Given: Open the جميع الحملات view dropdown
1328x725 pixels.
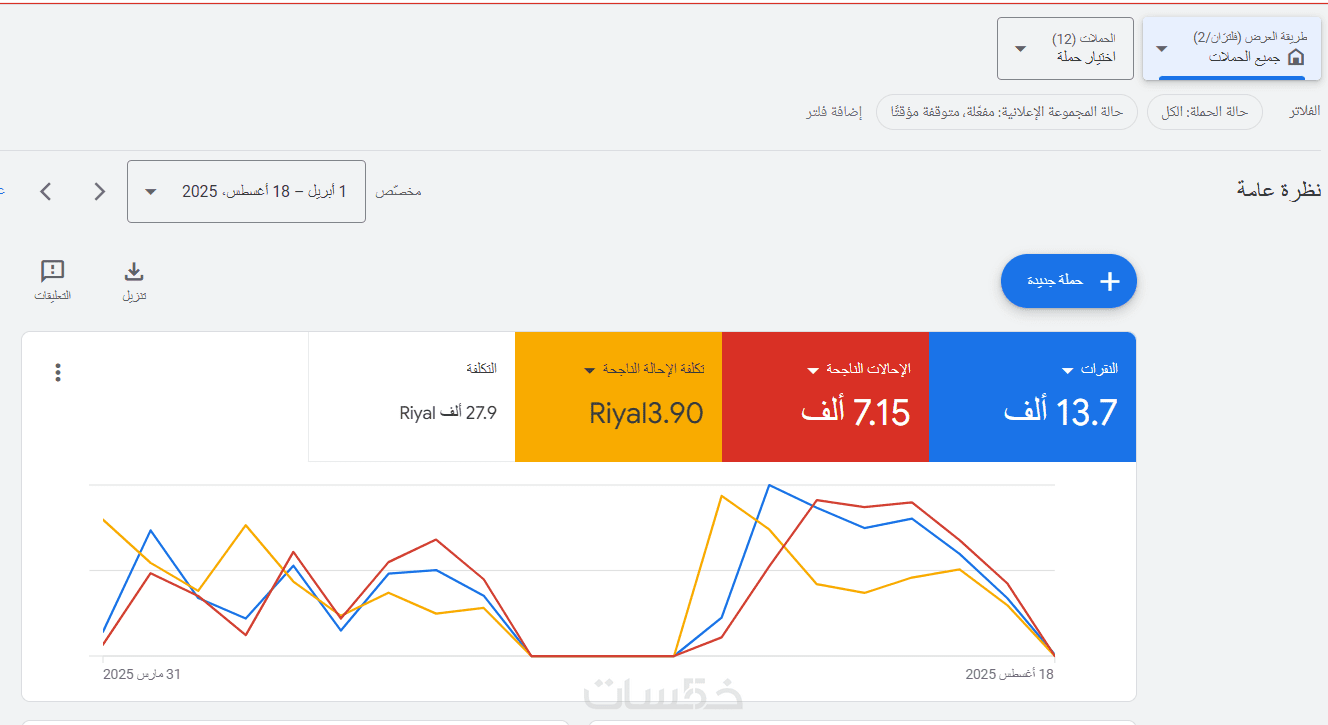Looking at the screenshot, I should (x=1162, y=48).
